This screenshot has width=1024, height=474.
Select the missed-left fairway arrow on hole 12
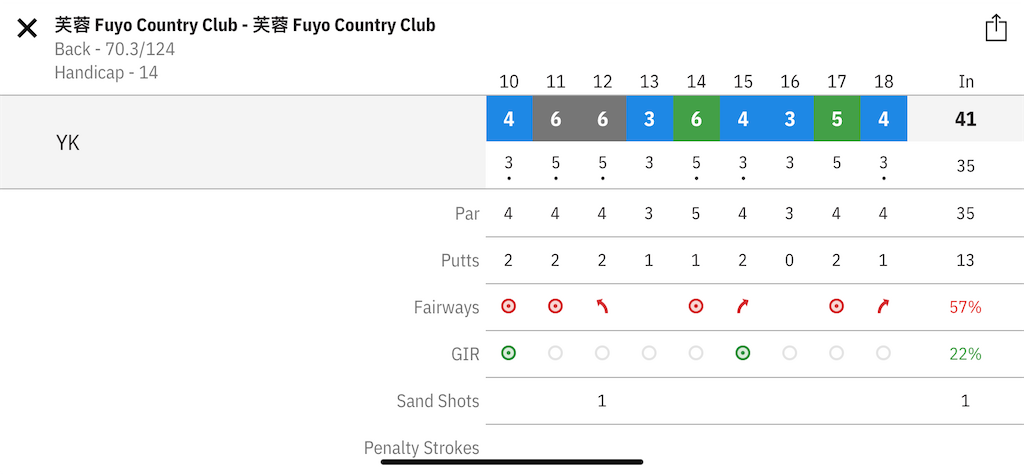[x=601, y=306]
